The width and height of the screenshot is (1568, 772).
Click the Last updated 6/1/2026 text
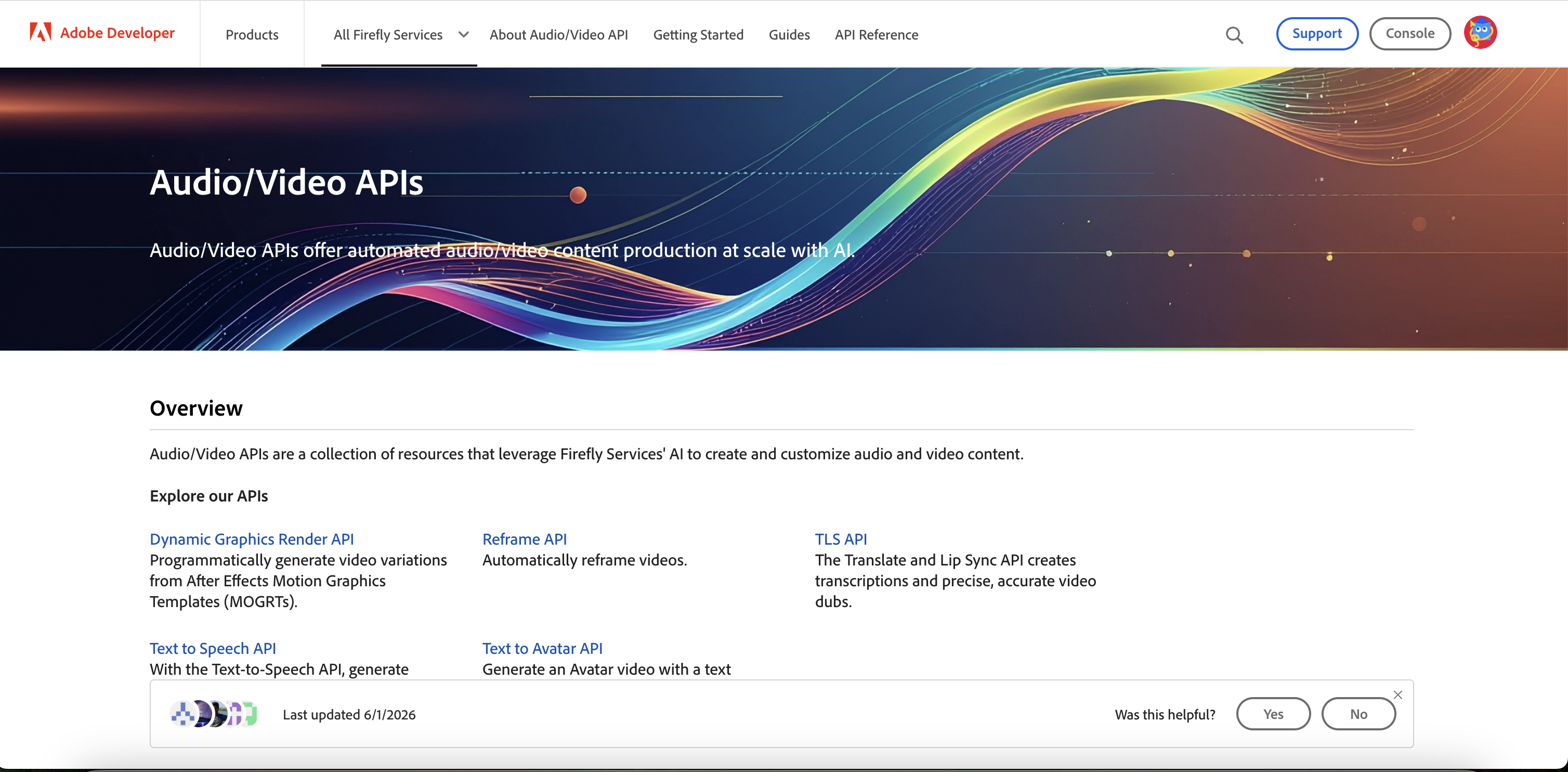(349, 714)
